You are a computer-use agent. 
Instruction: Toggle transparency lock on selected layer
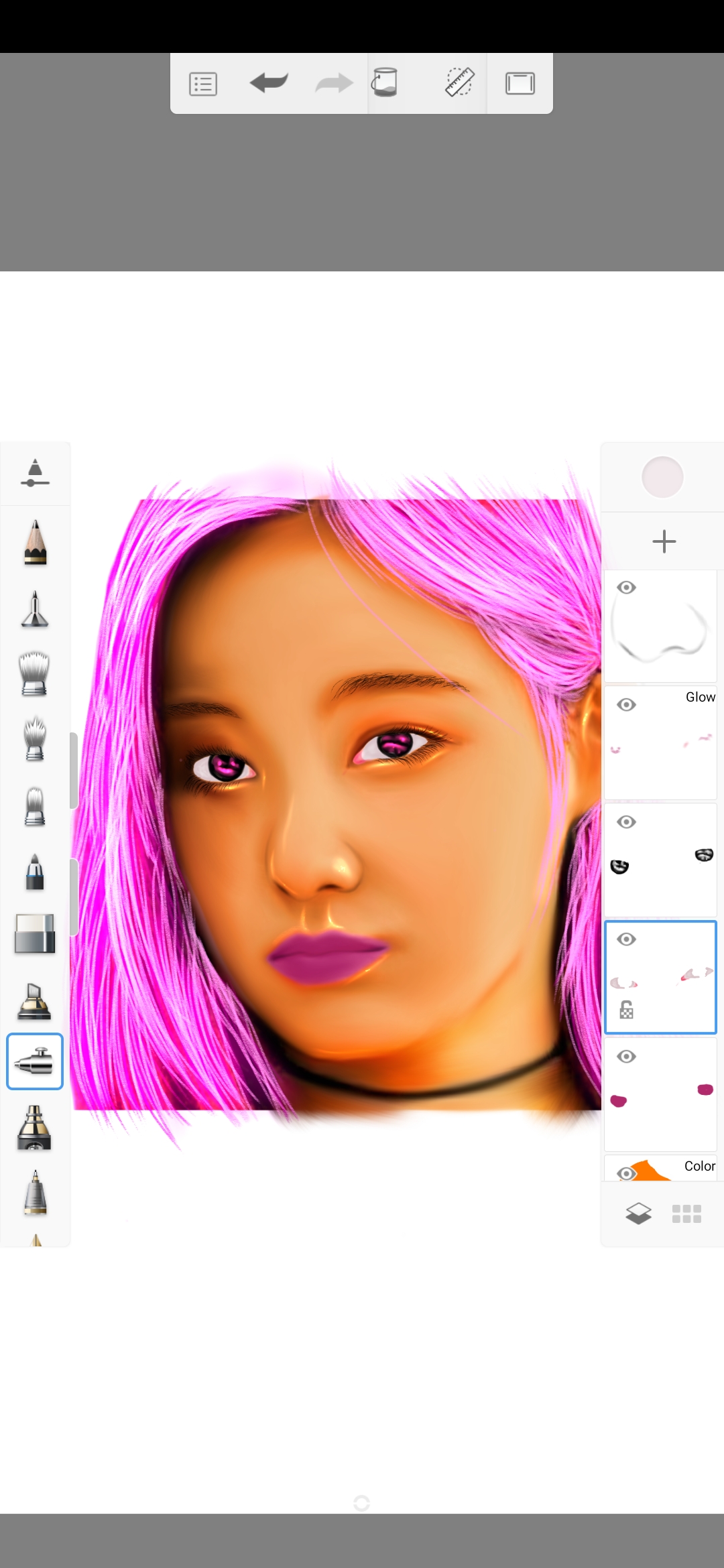(626, 1009)
